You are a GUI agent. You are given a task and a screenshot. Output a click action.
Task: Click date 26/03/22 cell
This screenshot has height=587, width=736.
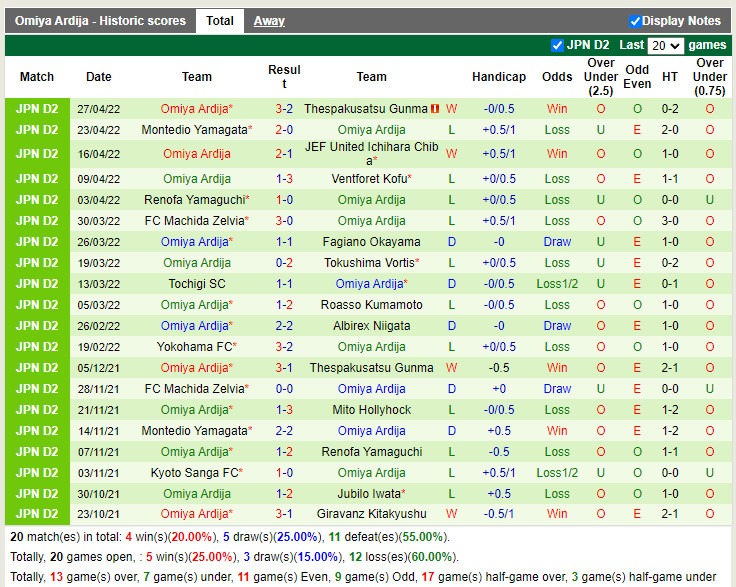(x=99, y=242)
